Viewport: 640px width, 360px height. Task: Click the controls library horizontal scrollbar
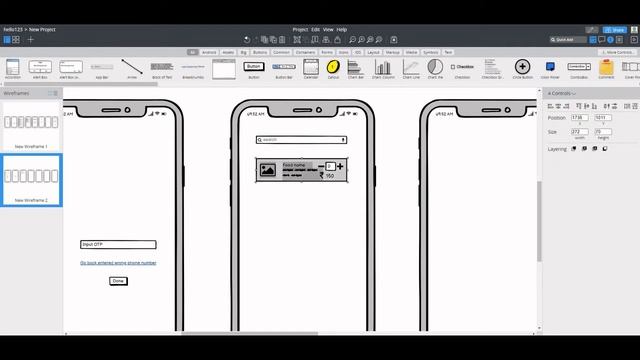(x=81, y=84)
